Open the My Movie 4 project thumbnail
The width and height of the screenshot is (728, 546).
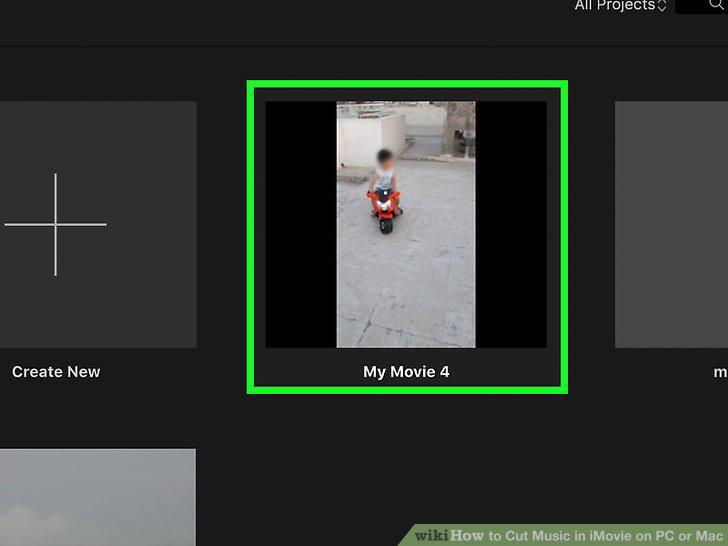(406, 224)
